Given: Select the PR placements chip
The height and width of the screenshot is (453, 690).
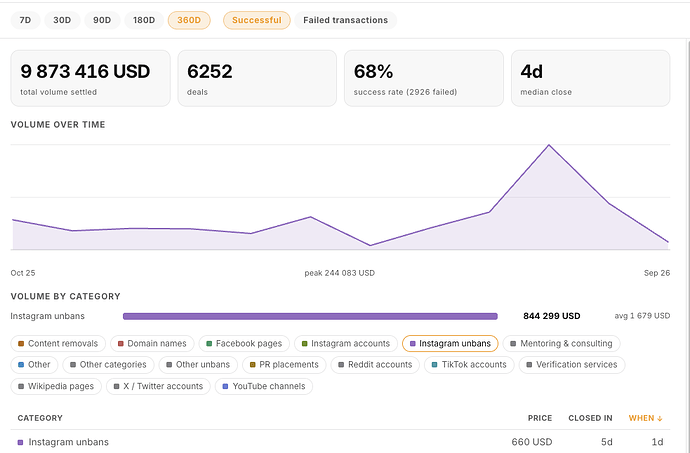Looking at the screenshot, I should coord(284,365).
